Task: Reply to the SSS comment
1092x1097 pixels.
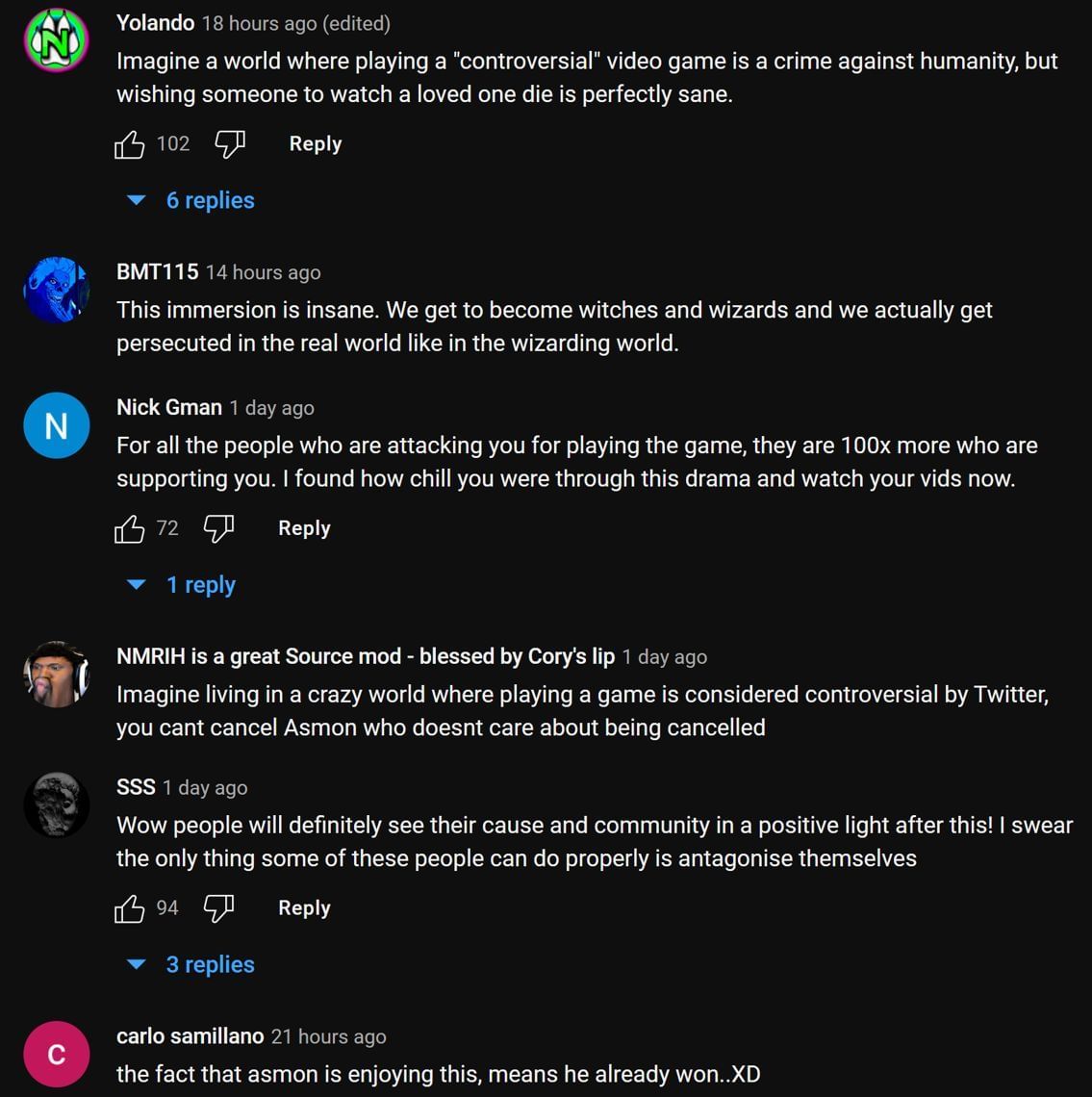Action: point(304,907)
